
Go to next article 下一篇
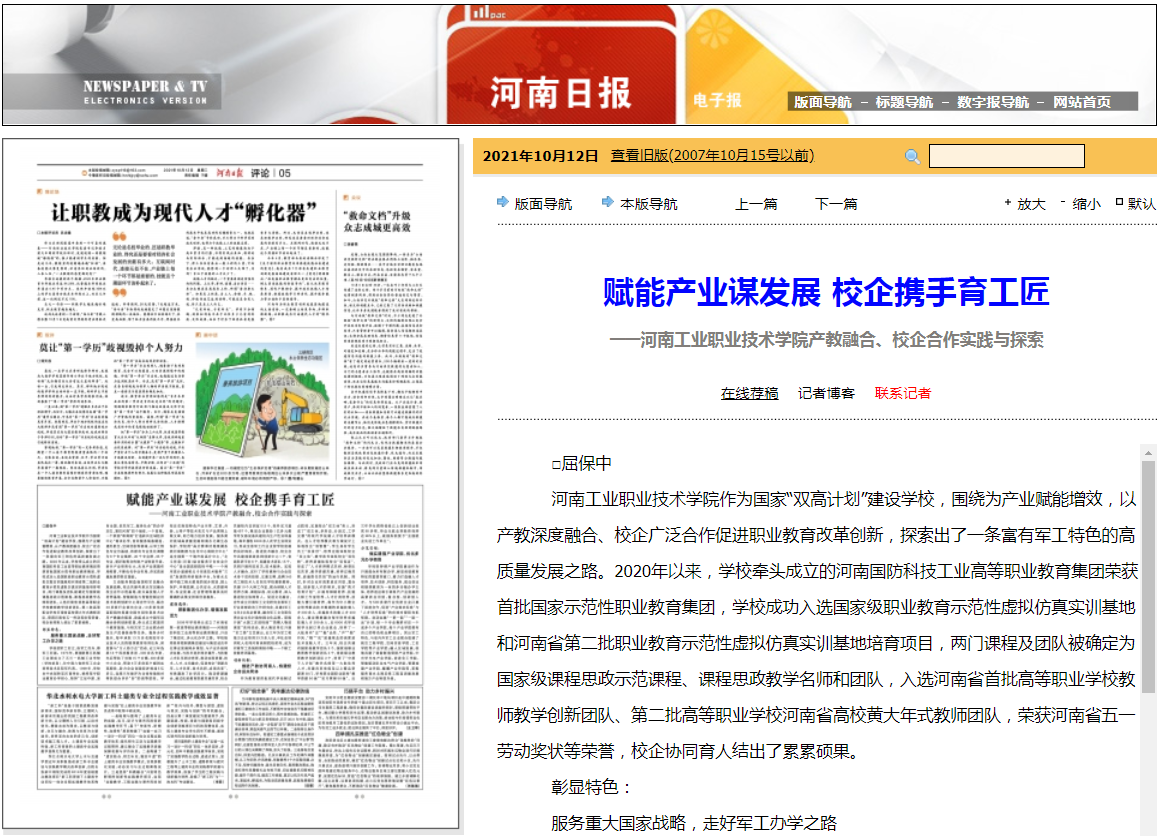(x=836, y=204)
